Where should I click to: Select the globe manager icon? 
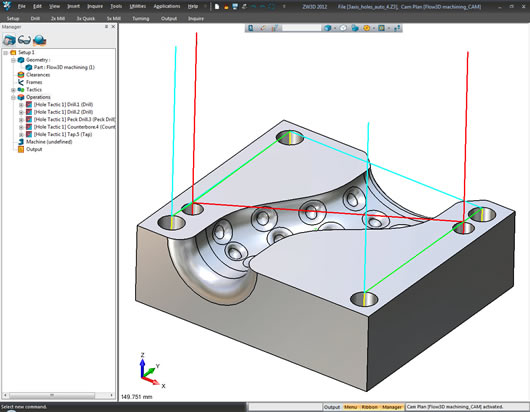tap(40, 40)
